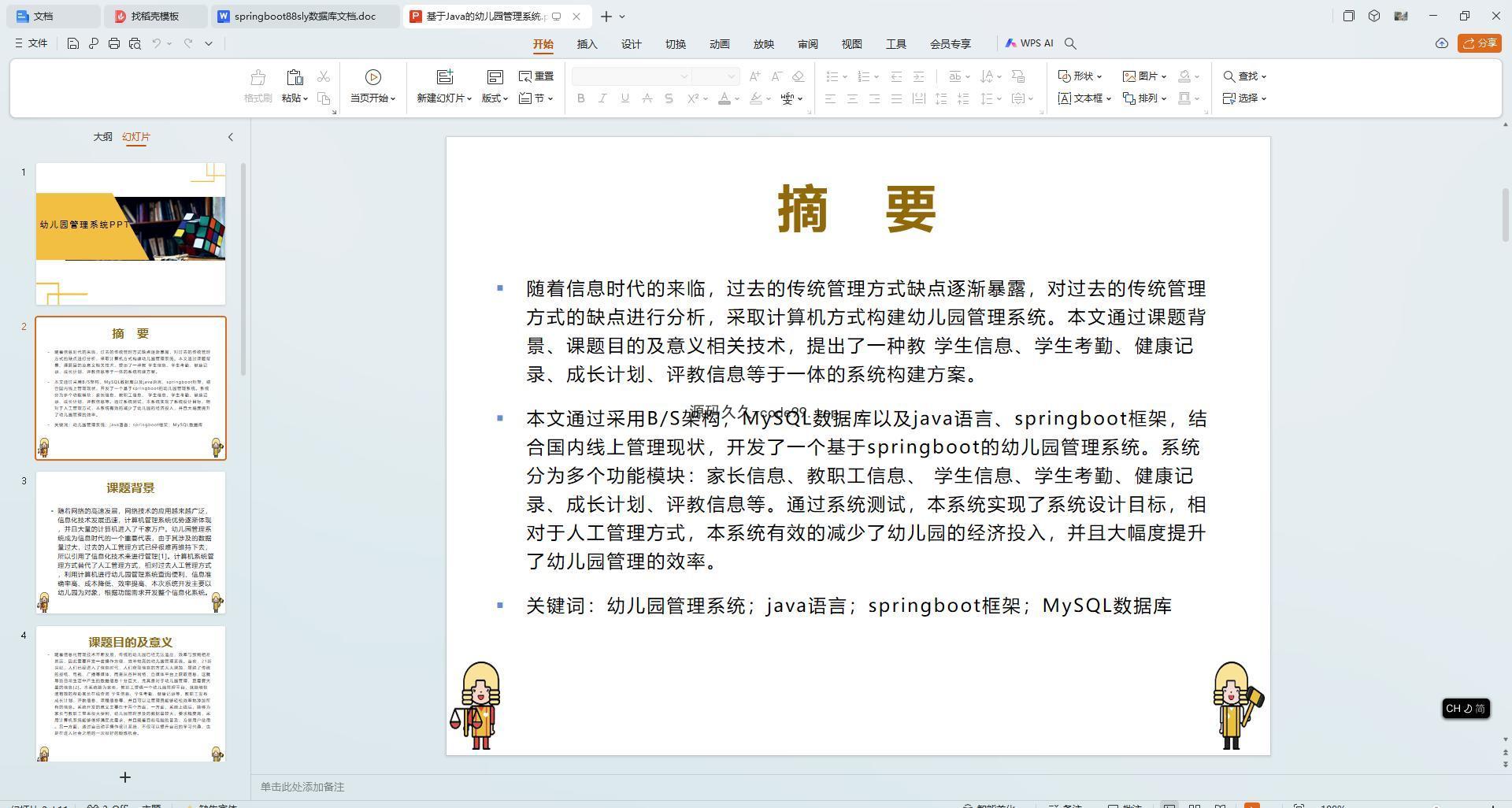Toggle text shadow S icon
The image size is (1512, 808).
click(x=669, y=98)
